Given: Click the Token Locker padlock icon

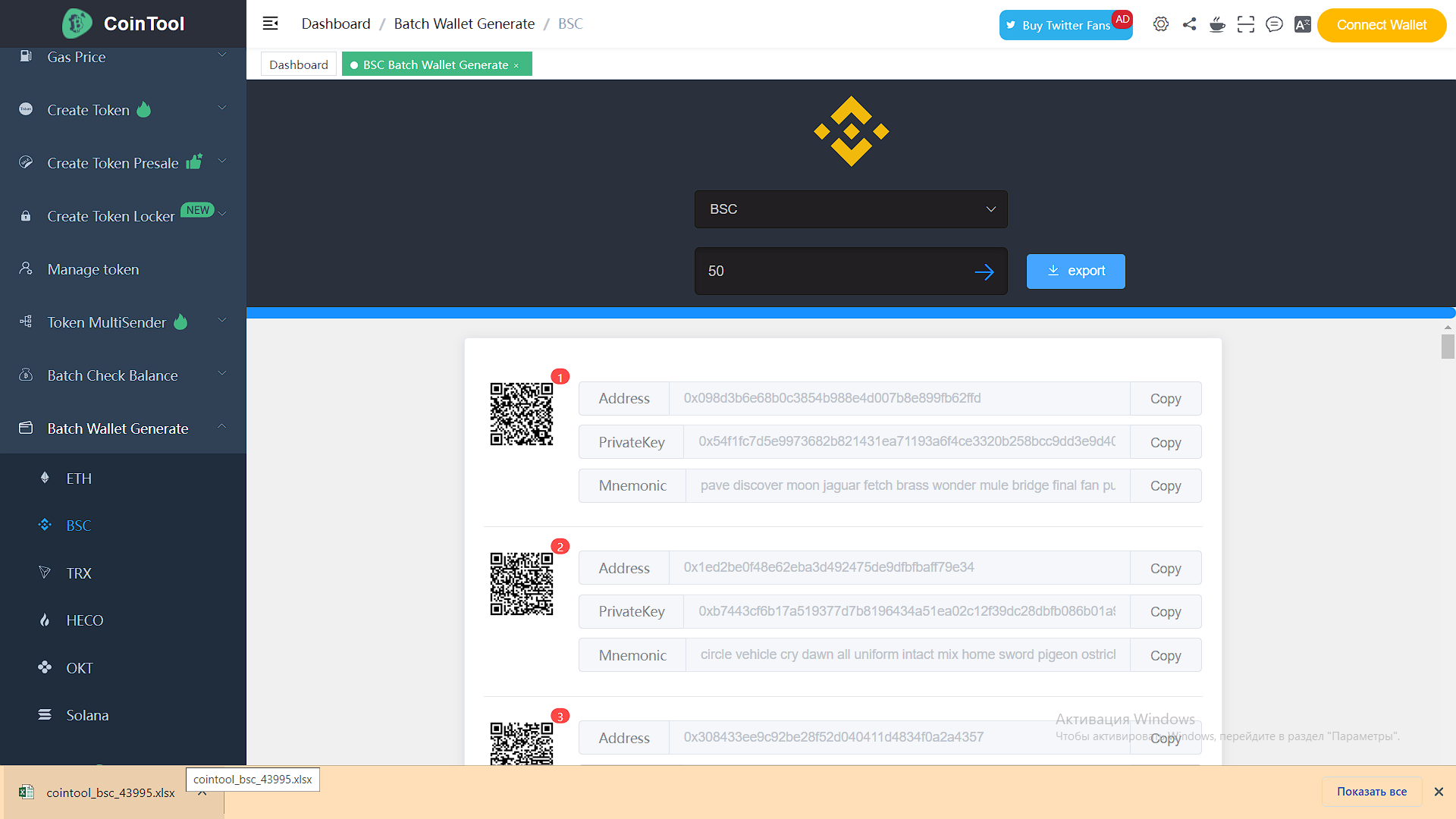Looking at the screenshot, I should 26,215.
